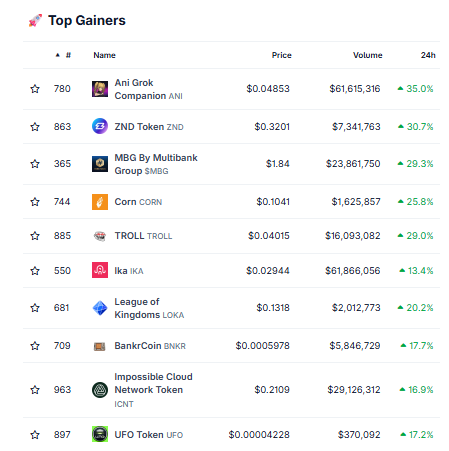
Task: Click the MBG By Multibank Group logo
Action: tap(100, 164)
